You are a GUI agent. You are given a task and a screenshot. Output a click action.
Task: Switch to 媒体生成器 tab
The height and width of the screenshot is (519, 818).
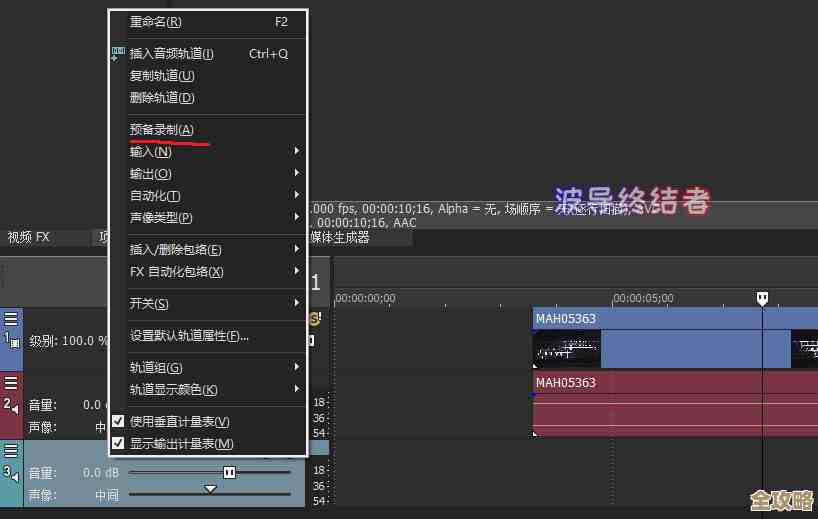(340, 238)
